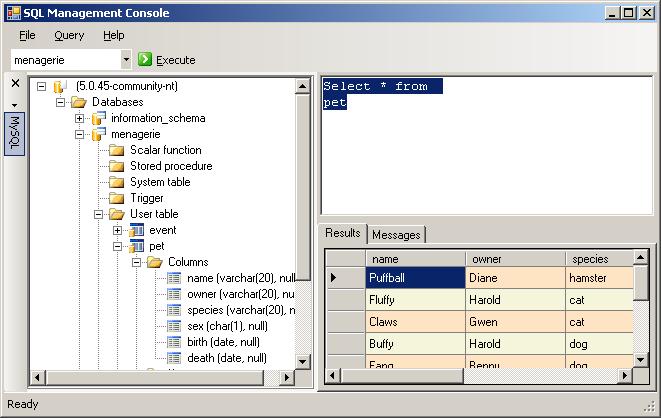The height and width of the screenshot is (418, 661).
Task: Switch to the Messages tab
Action: pos(396,234)
